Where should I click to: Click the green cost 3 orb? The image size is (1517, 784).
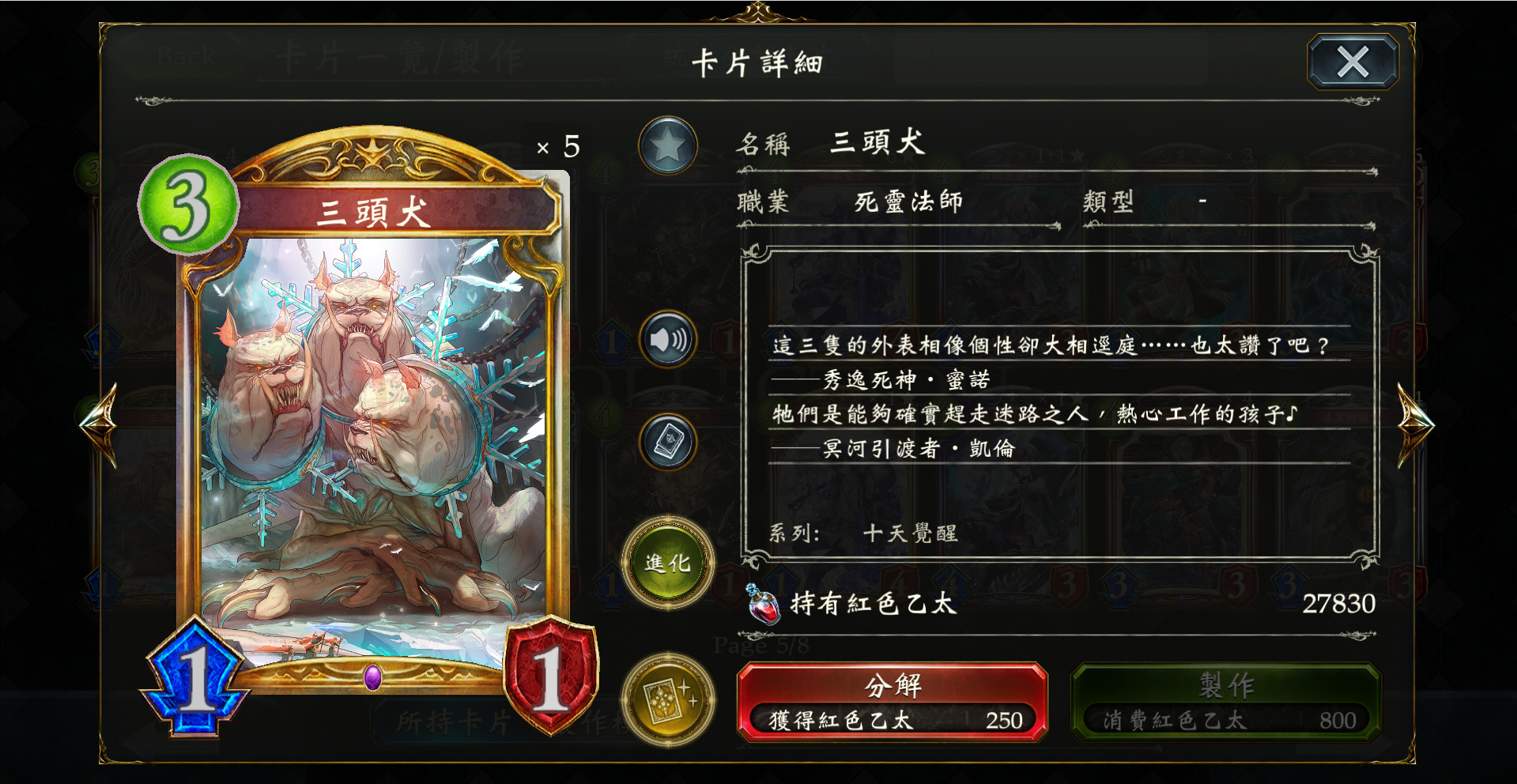[x=188, y=204]
